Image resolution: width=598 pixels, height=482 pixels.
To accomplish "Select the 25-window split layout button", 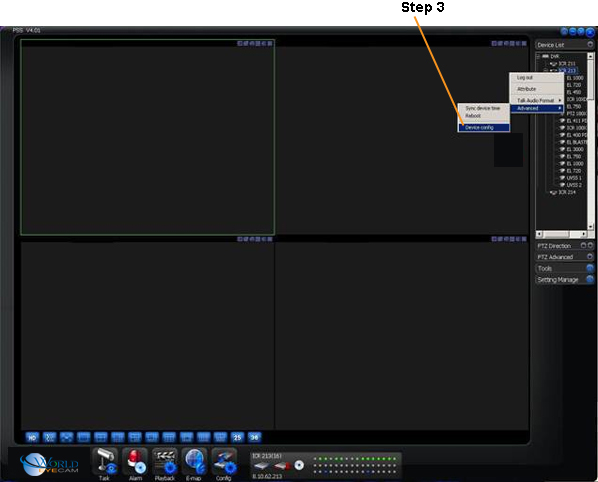I will click(237, 437).
